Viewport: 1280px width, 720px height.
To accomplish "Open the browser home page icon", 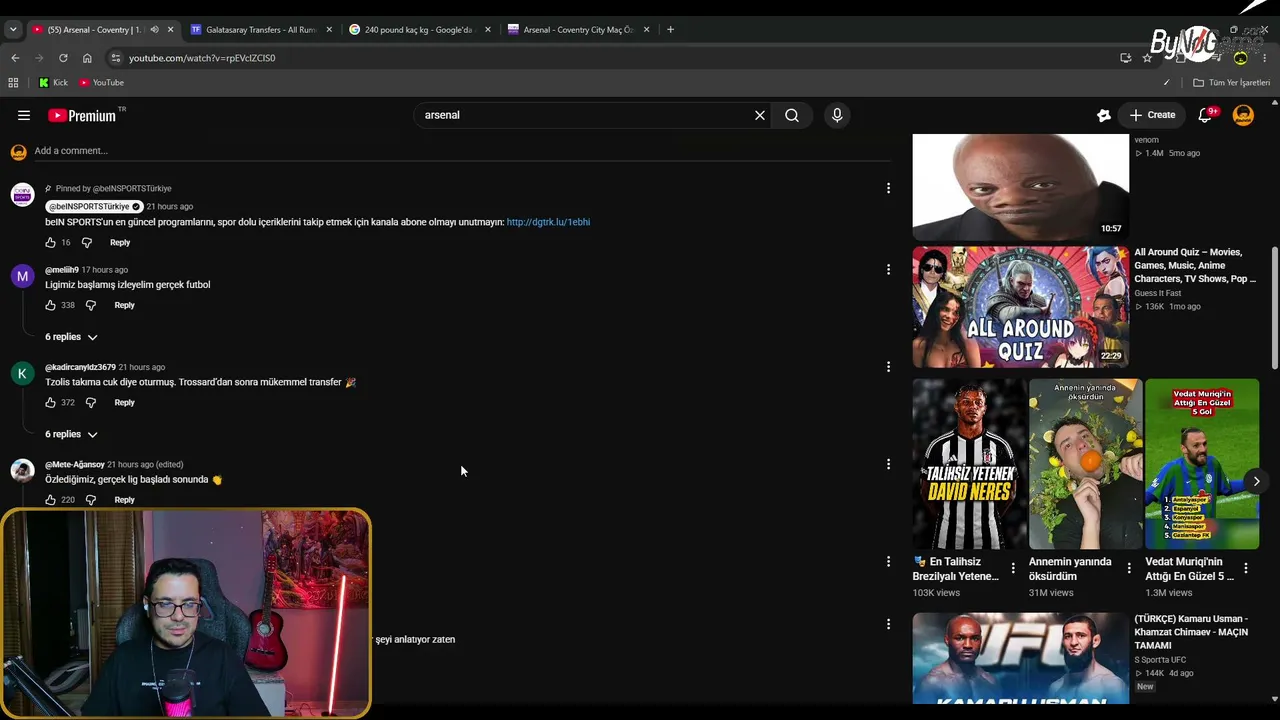I will [87, 58].
